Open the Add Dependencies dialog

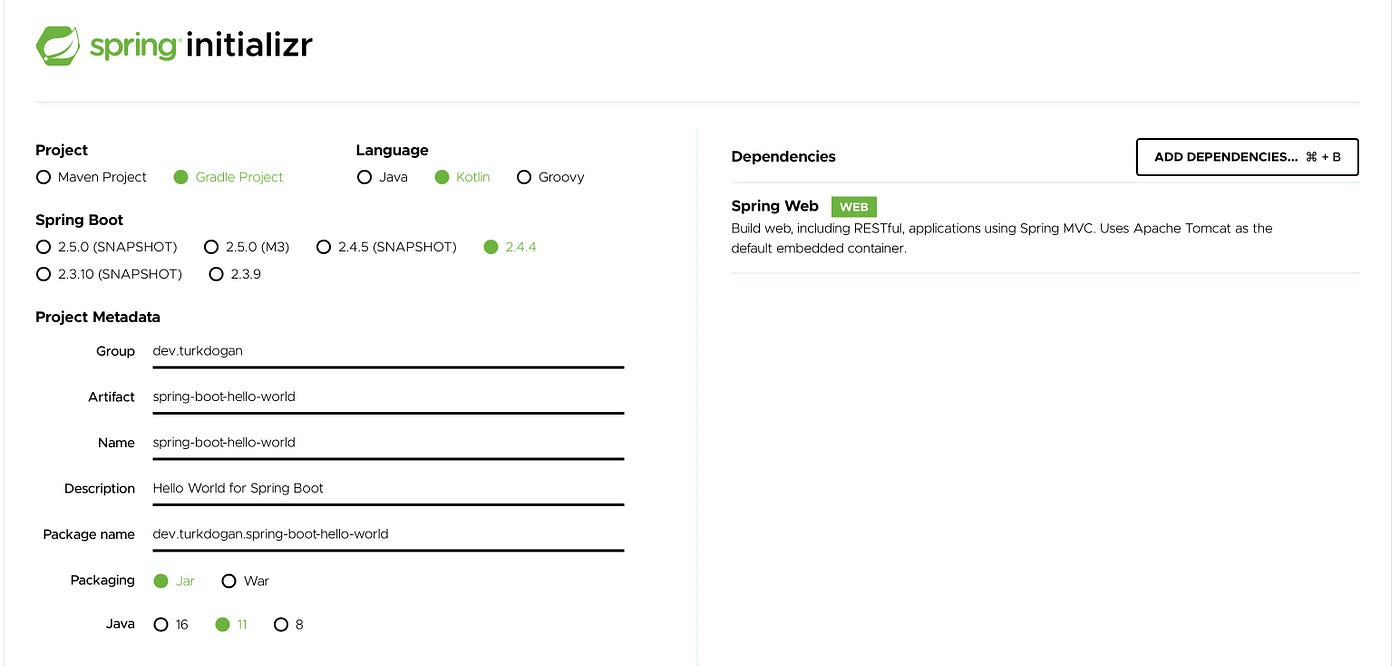click(x=1247, y=157)
